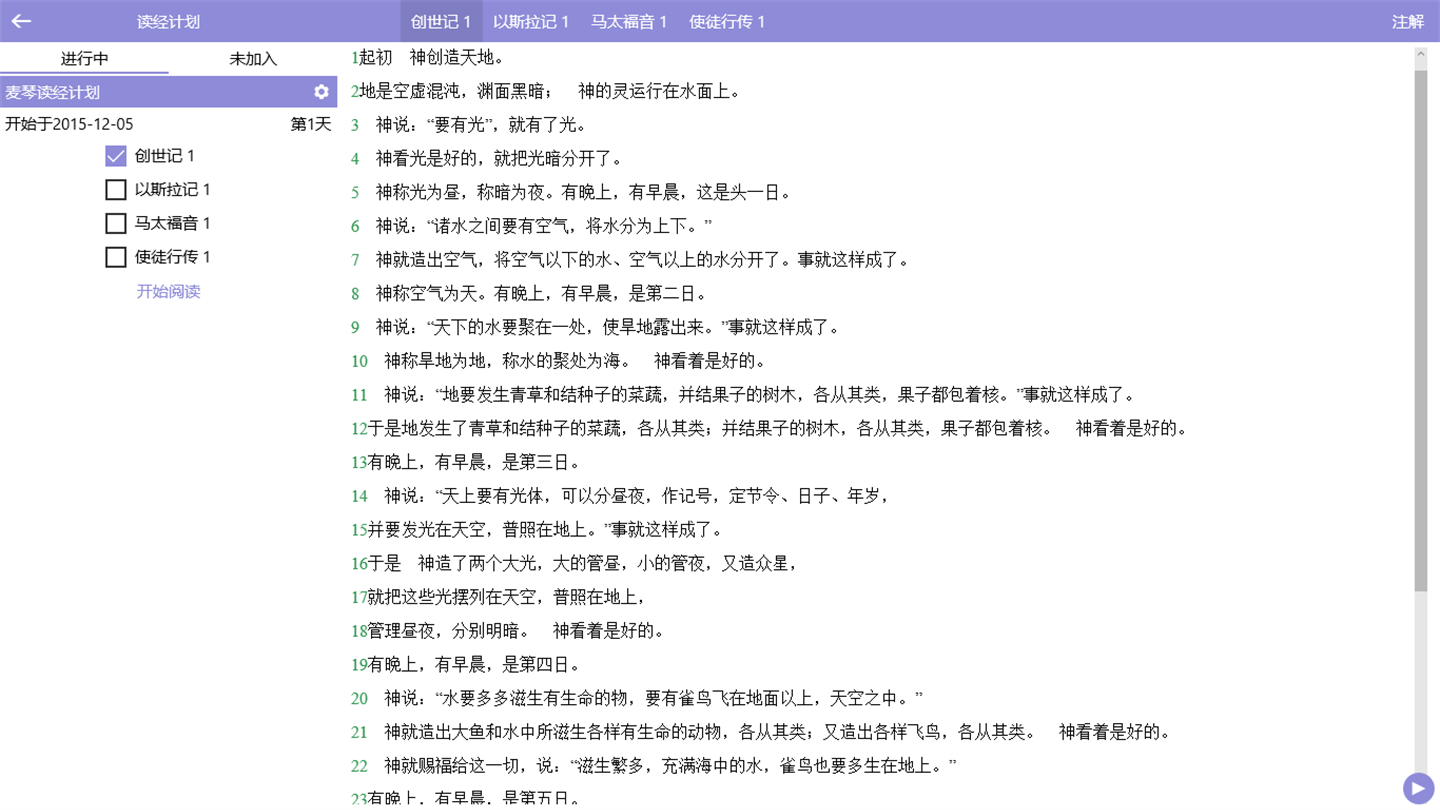Click verse 7 神就造出空气
This screenshot has width=1440, height=810.
[631, 260]
